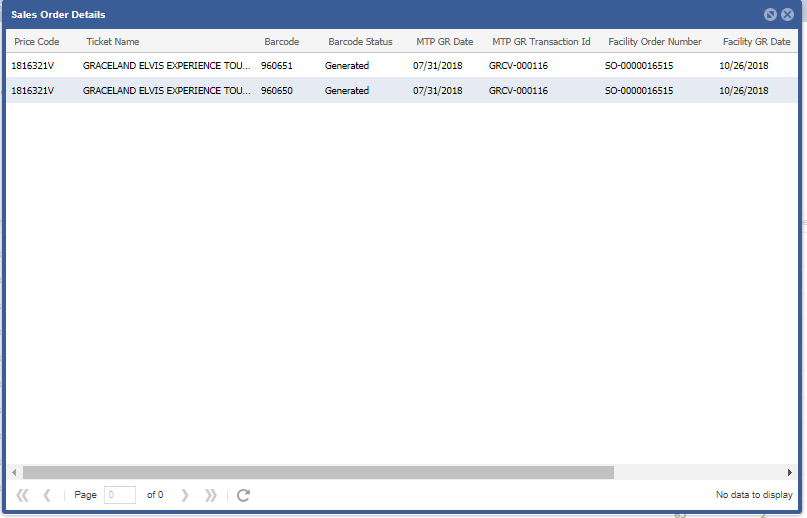Sort by Price Code column header

(36, 42)
